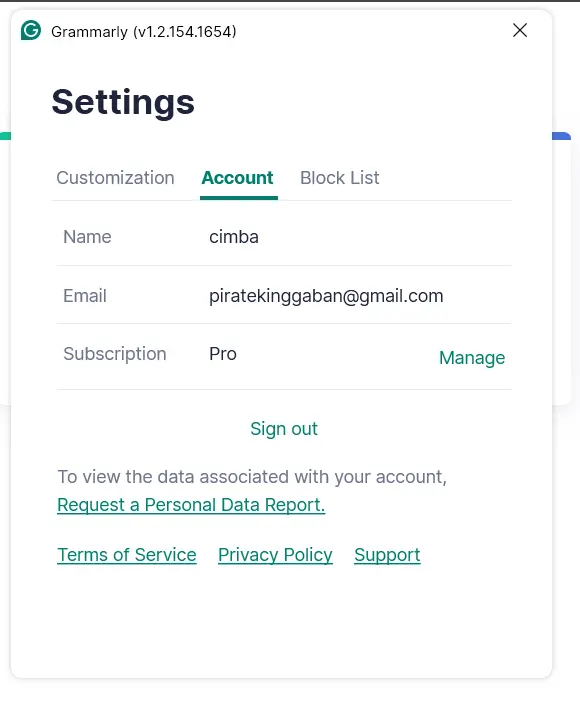This screenshot has width=580, height=710.
Task: Open the Terms of Service link
Action: 127,555
